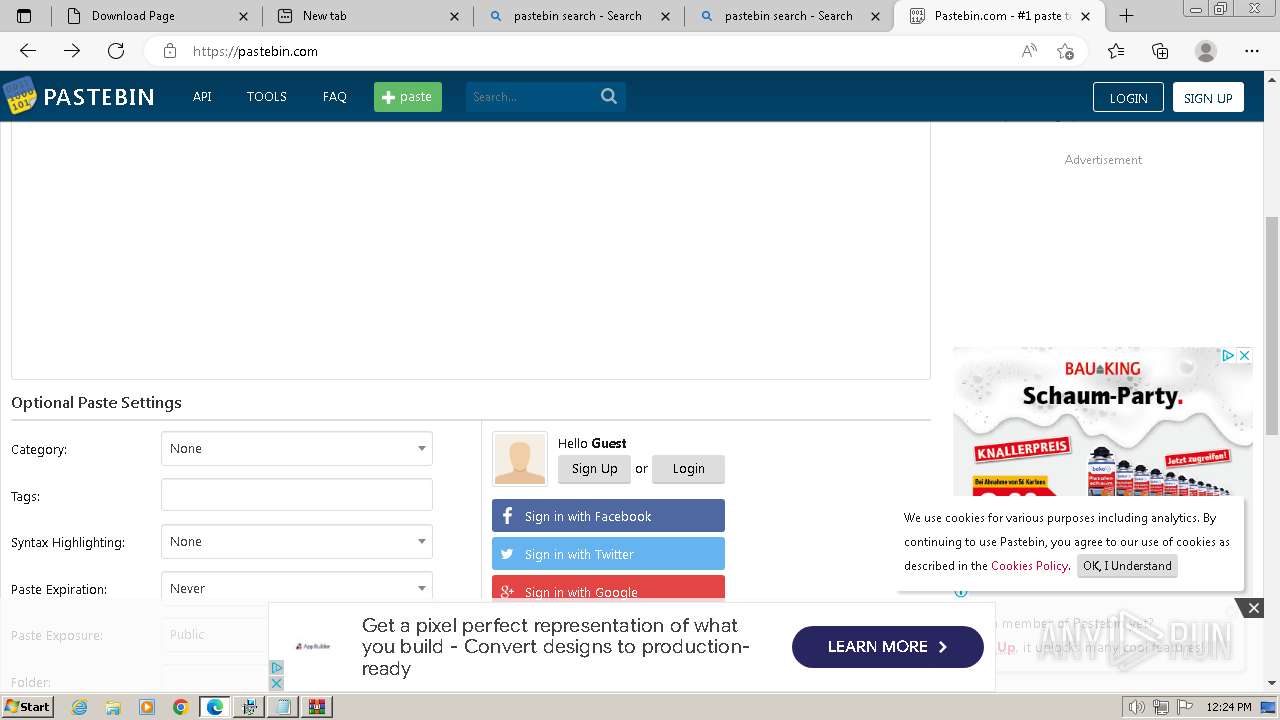
Task: Click the browser forward arrow
Action: [x=71, y=51]
